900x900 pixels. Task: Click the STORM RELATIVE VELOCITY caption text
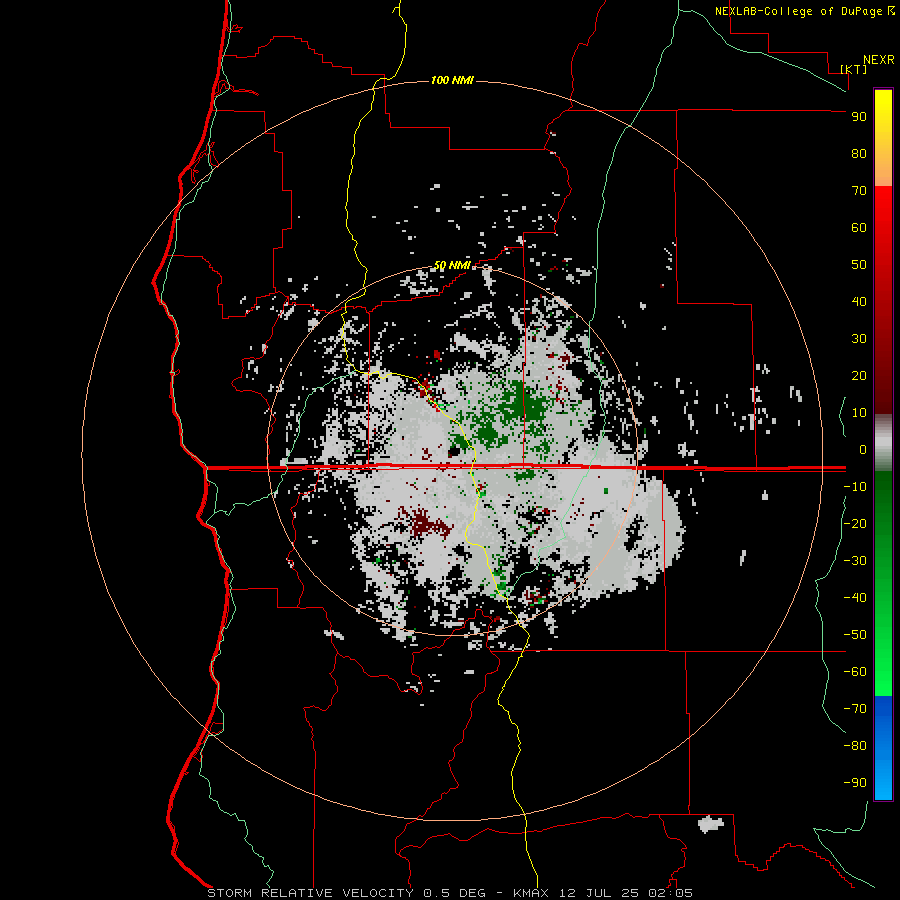pyautogui.click(x=310, y=893)
